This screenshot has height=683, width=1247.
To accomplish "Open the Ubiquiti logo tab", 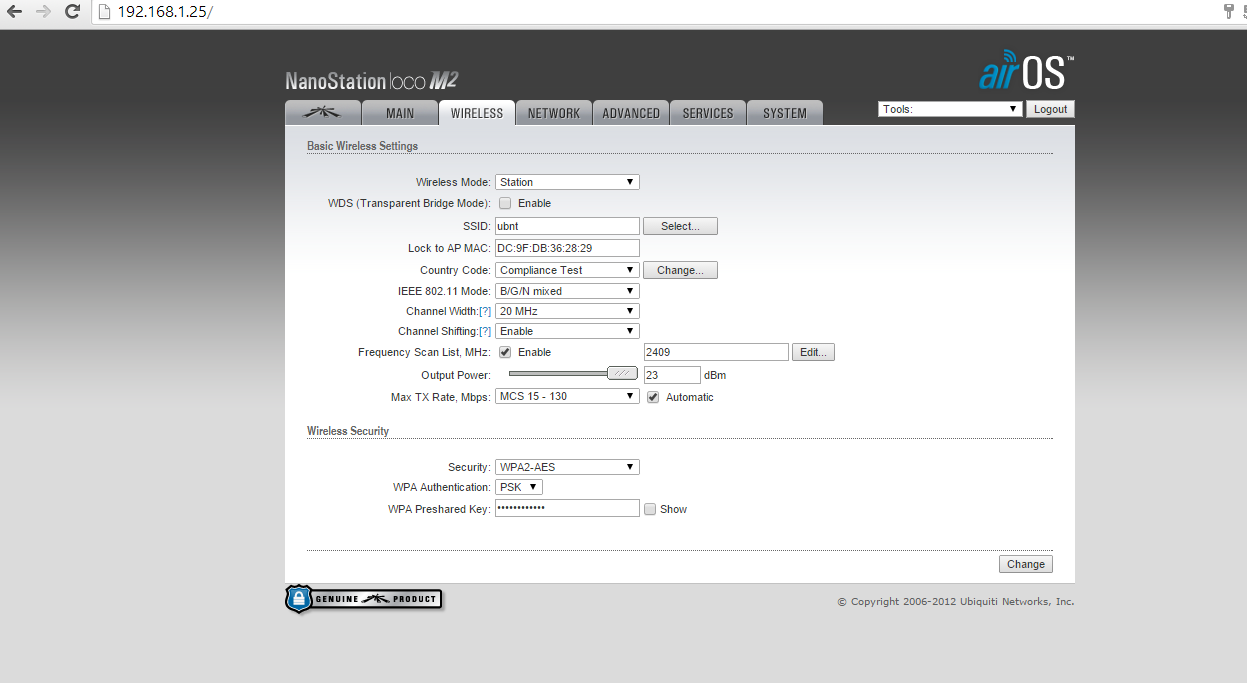I will coord(321,113).
